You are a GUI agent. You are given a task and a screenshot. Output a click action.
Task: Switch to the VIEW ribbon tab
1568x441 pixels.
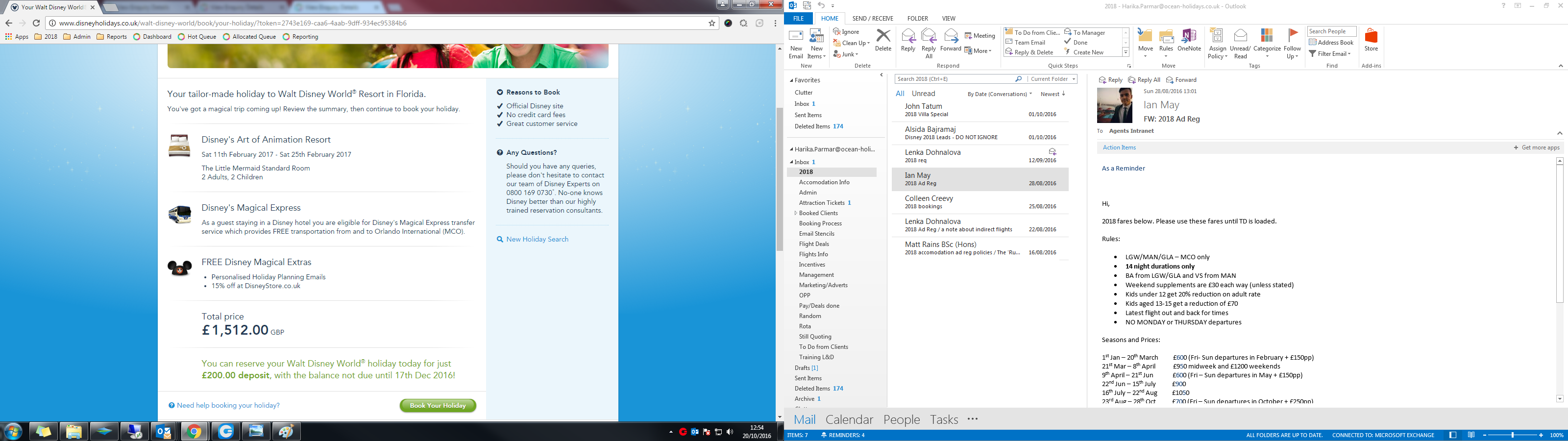click(948, 18)
